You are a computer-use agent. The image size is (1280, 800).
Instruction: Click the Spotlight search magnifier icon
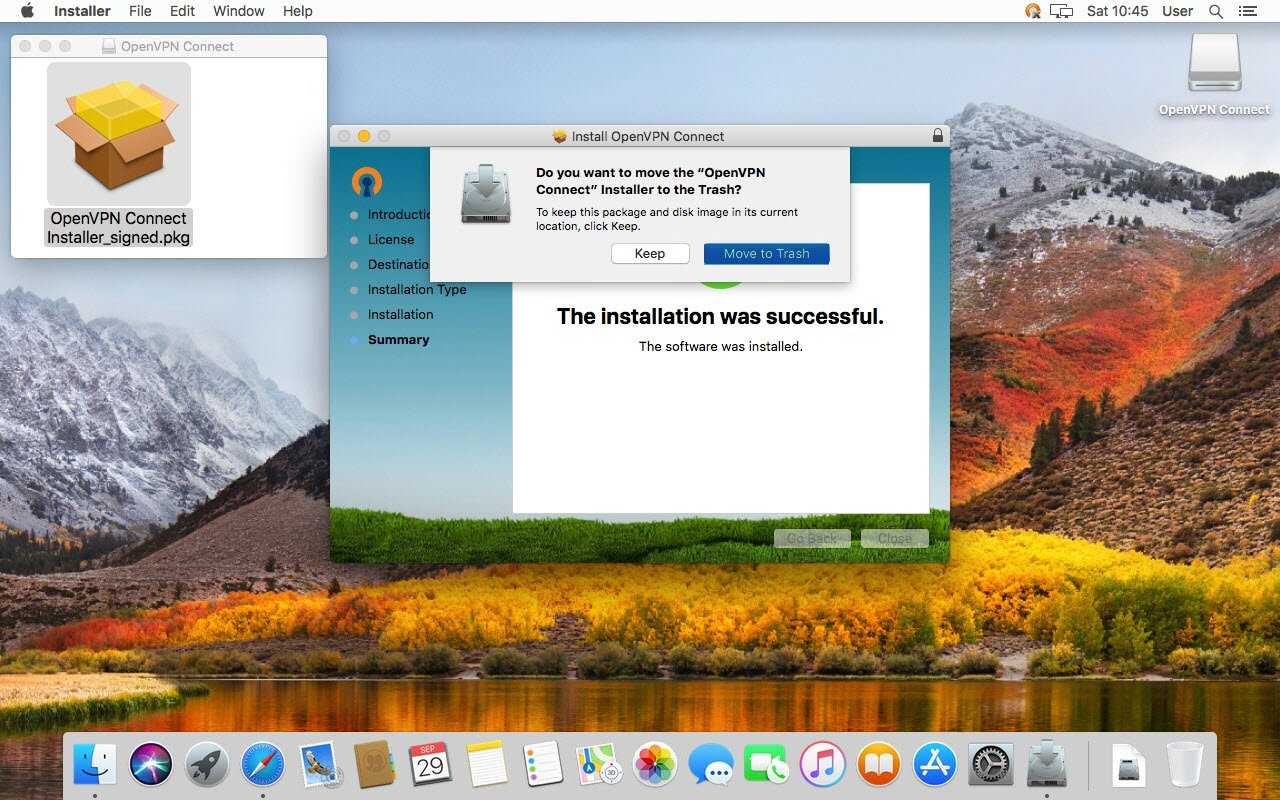pos(1216,11)
